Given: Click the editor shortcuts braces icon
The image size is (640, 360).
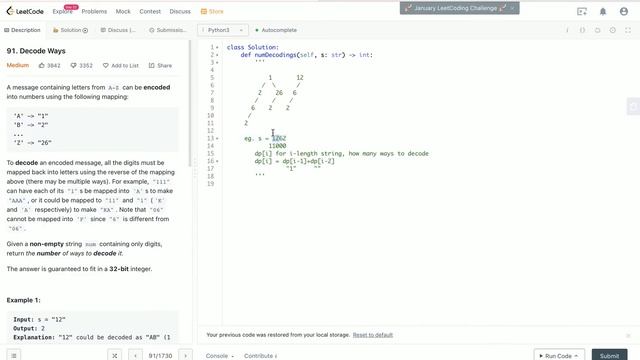Looking at the screenshot, I should click(582, 30).
